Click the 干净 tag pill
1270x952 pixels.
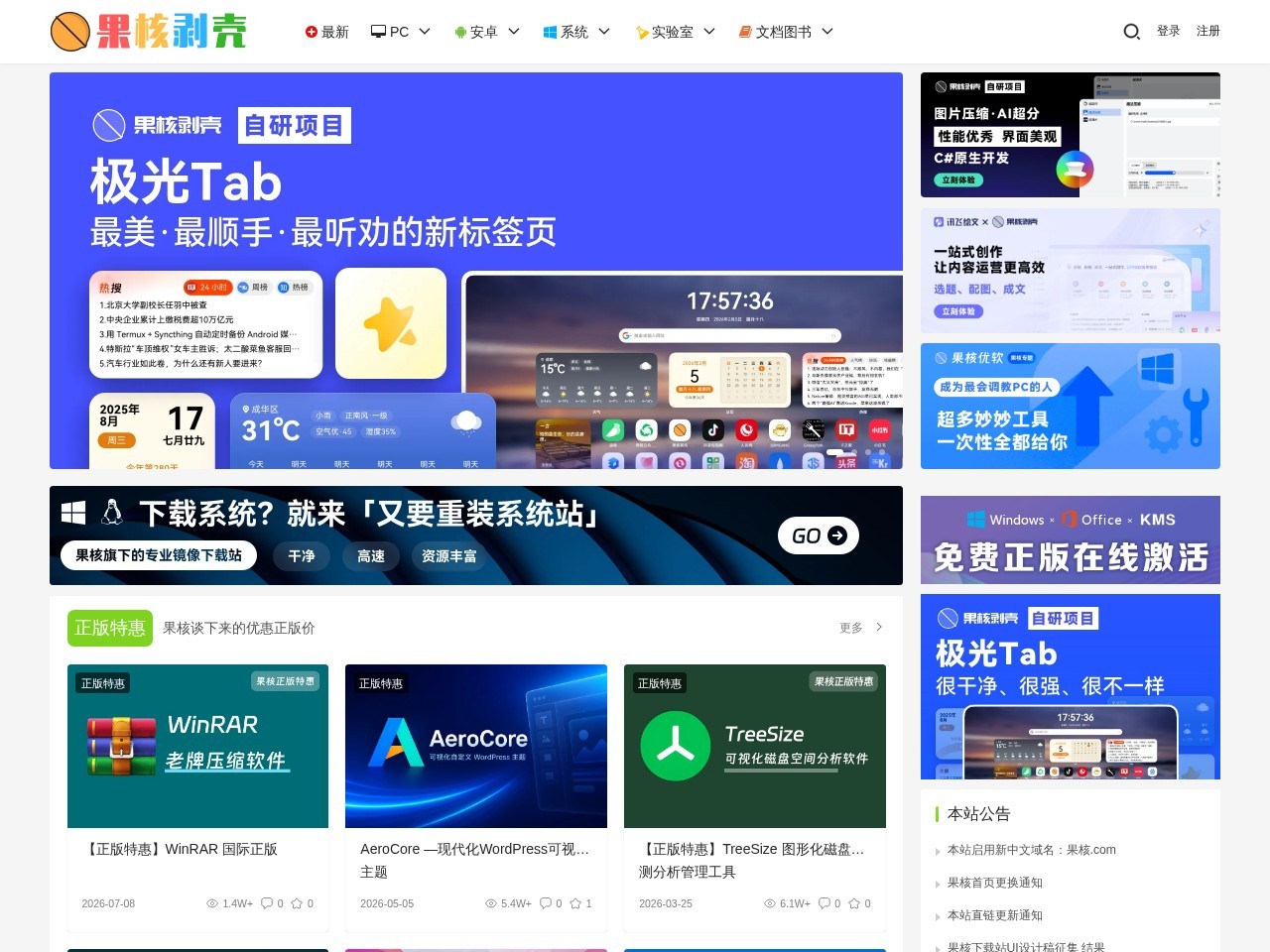302,556
